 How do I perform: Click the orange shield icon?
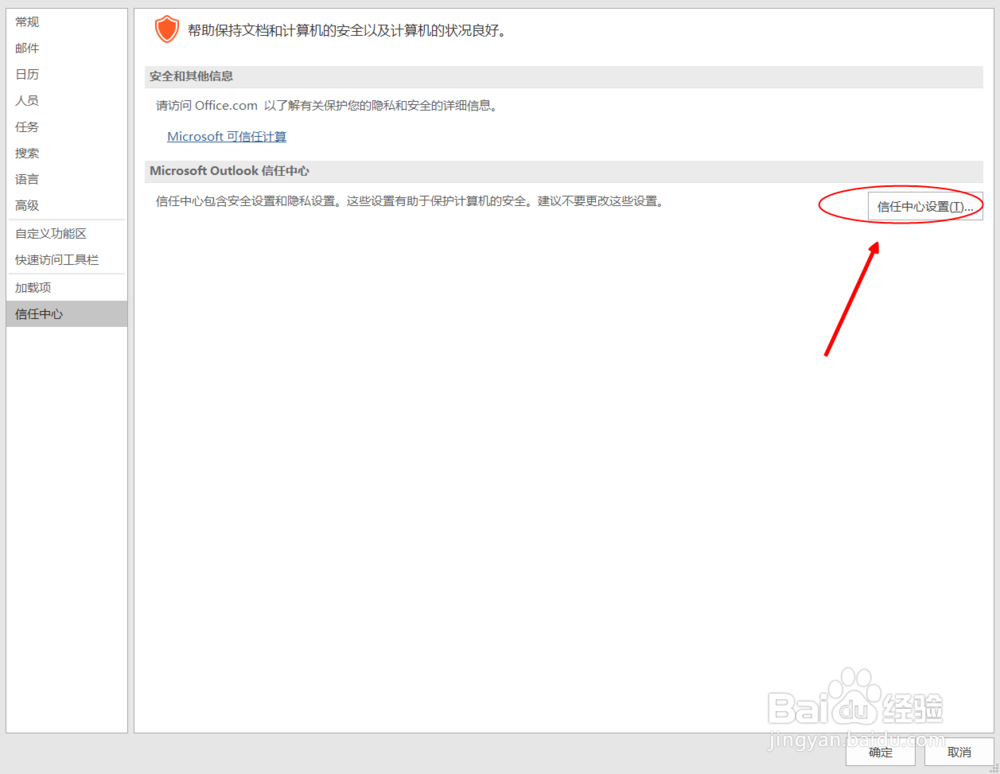coord(166,29)
